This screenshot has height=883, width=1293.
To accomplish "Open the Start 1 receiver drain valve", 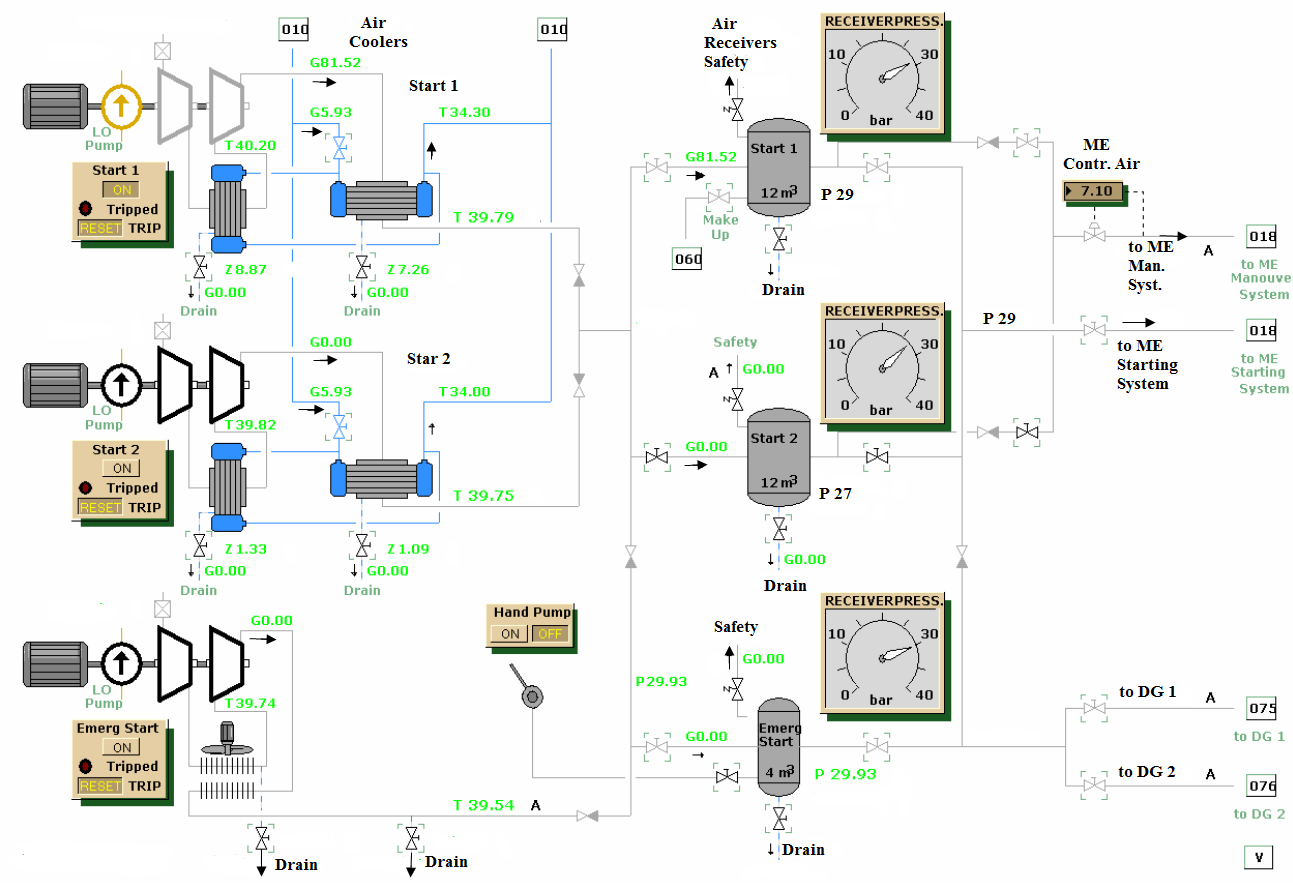I will (779, 238).
